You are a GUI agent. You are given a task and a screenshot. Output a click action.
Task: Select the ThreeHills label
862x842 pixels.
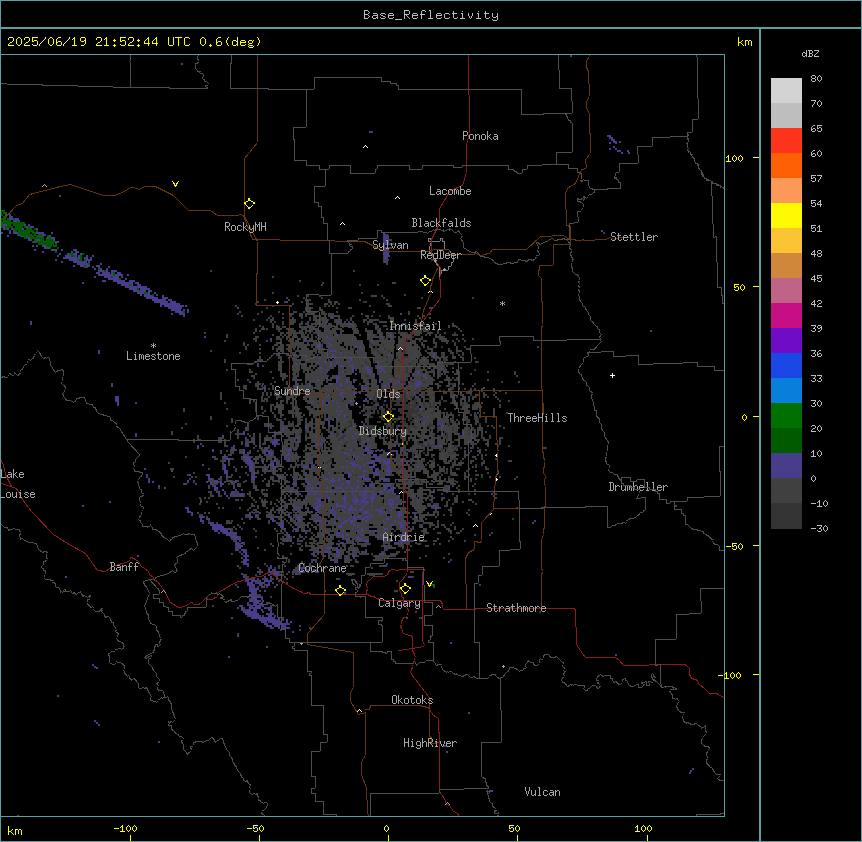pyautogui.click(x=537, y=418)
